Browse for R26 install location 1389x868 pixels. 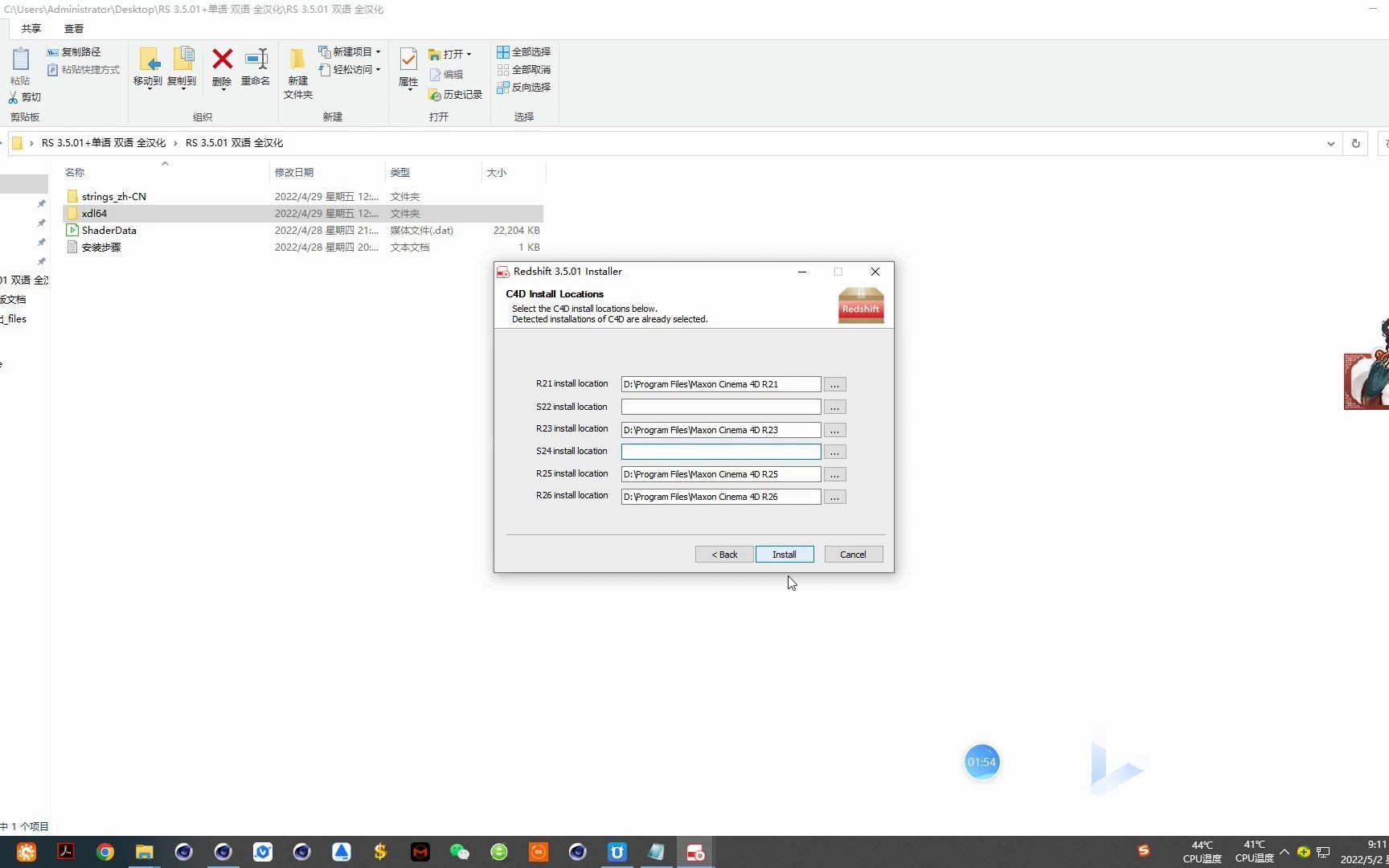[x=835, y=497]
